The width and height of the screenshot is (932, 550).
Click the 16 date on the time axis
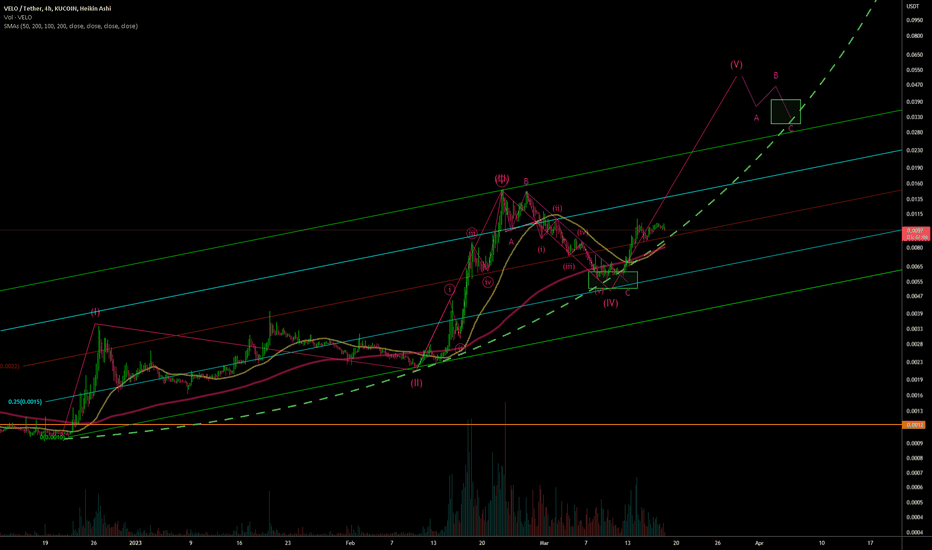coord(239,543)
